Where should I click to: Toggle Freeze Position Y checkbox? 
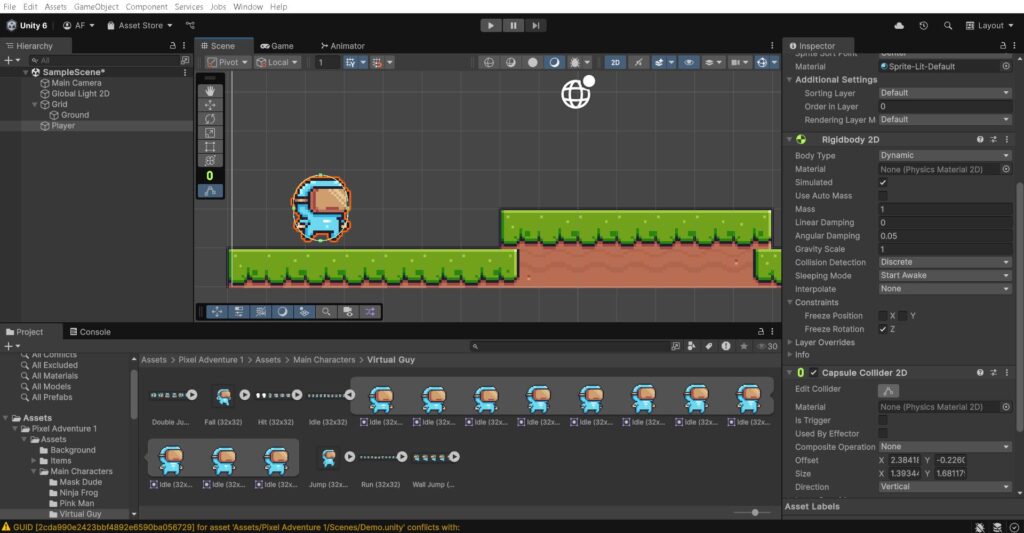903,315
